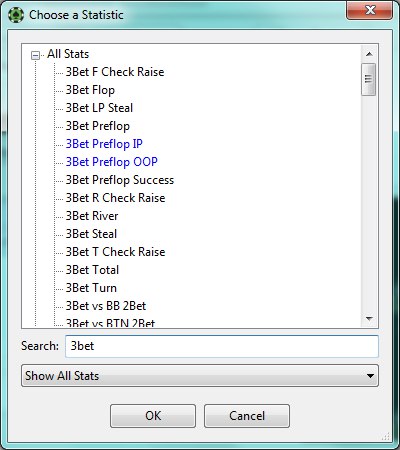Pick the 3Bet Preflop OOP stat
Viewport: 400px width, 450px height.
(x=111, y=162)
